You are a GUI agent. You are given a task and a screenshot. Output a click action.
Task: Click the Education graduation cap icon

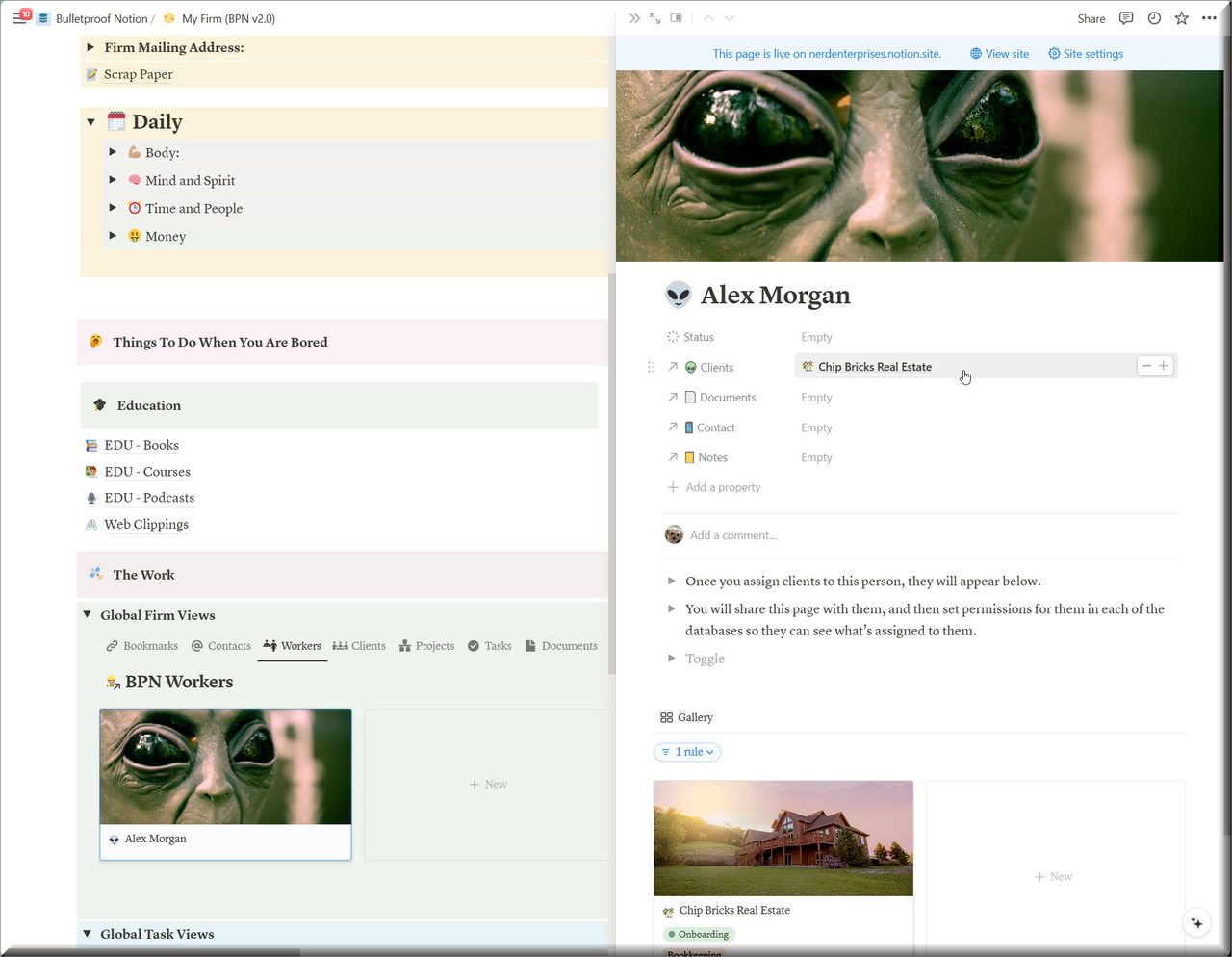click(x=99, y=405)
